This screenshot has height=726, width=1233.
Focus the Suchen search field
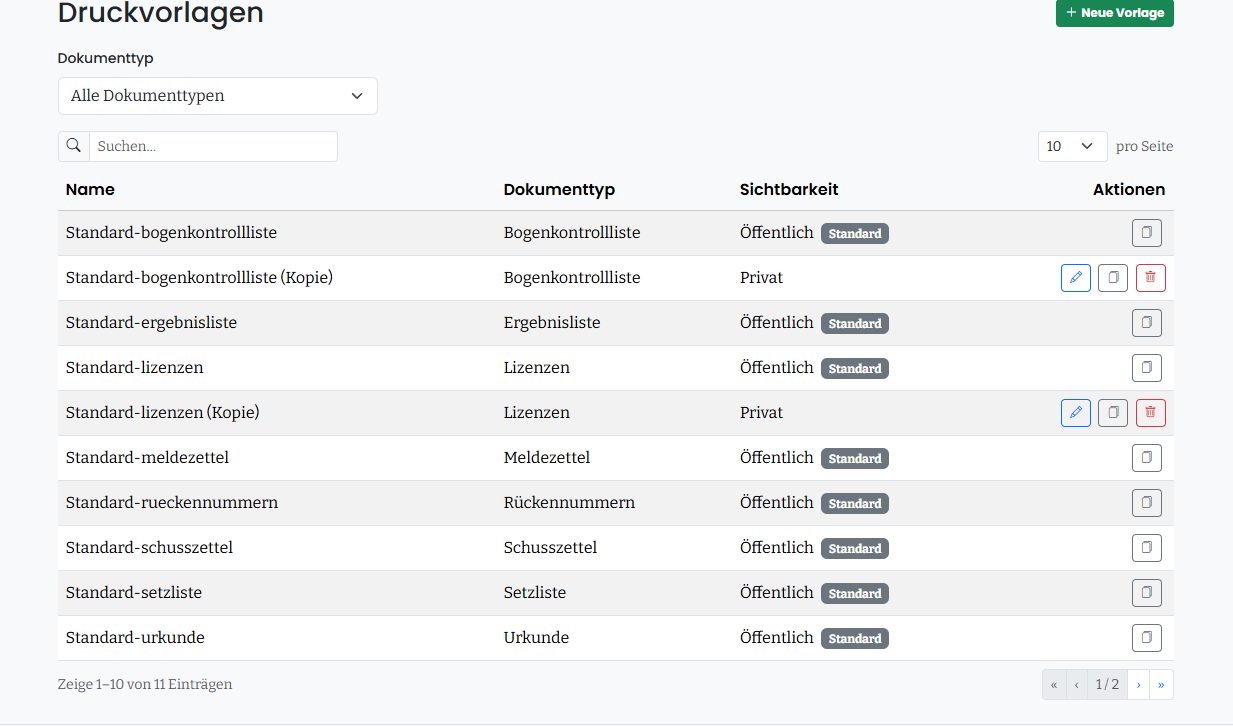pos(213,146)
